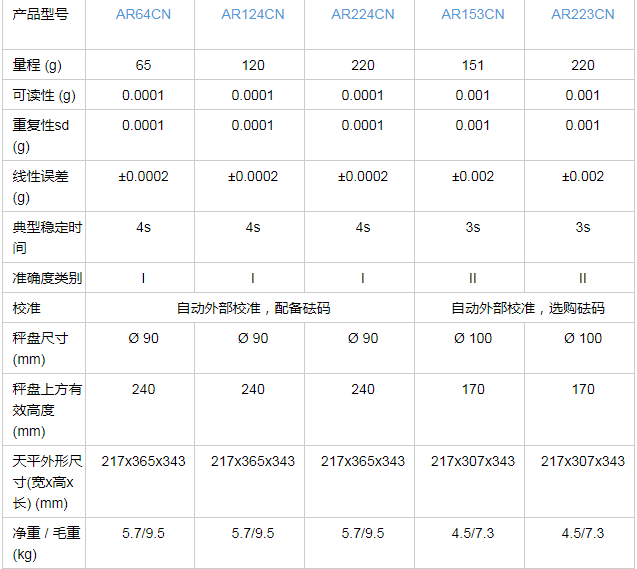
Task: Click readability 0.0001 under AR124CN
Action: pyautogui.click(x=253, y=95)
